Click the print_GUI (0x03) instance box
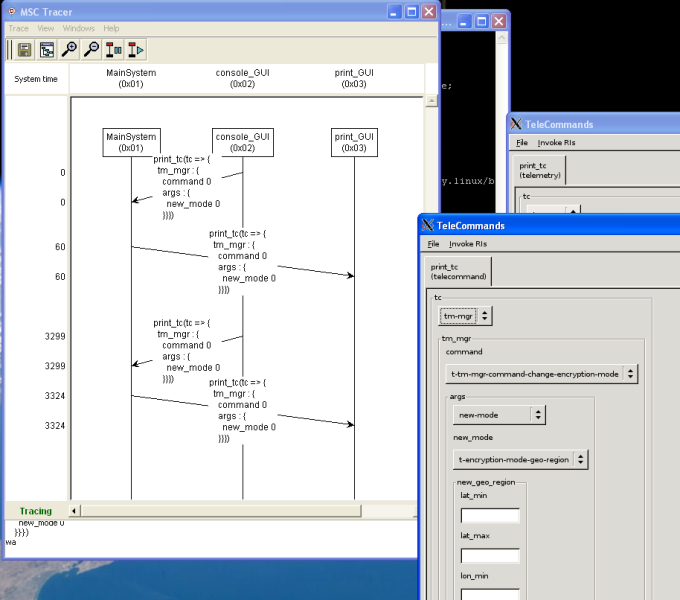This screenshot has height=600, width=680. pyautogui.click(x=354, y=142)
